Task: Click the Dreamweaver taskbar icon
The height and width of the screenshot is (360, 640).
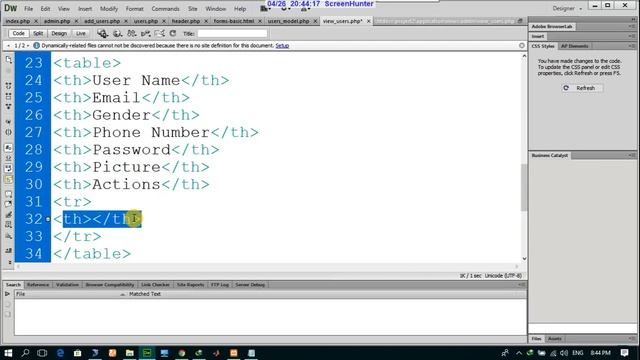Action: click(x=147, y=353)
